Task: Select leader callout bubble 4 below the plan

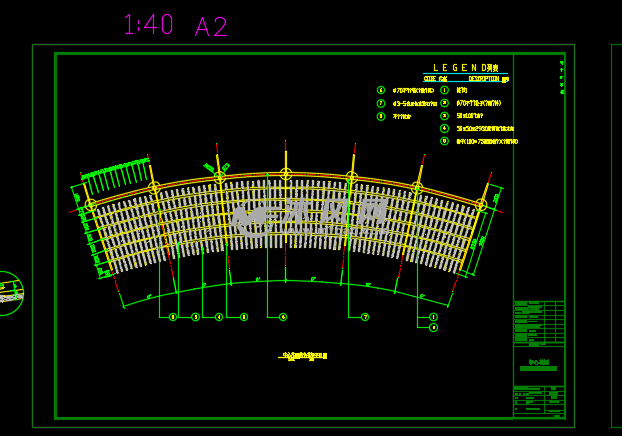Action: [x=219, y=317]
